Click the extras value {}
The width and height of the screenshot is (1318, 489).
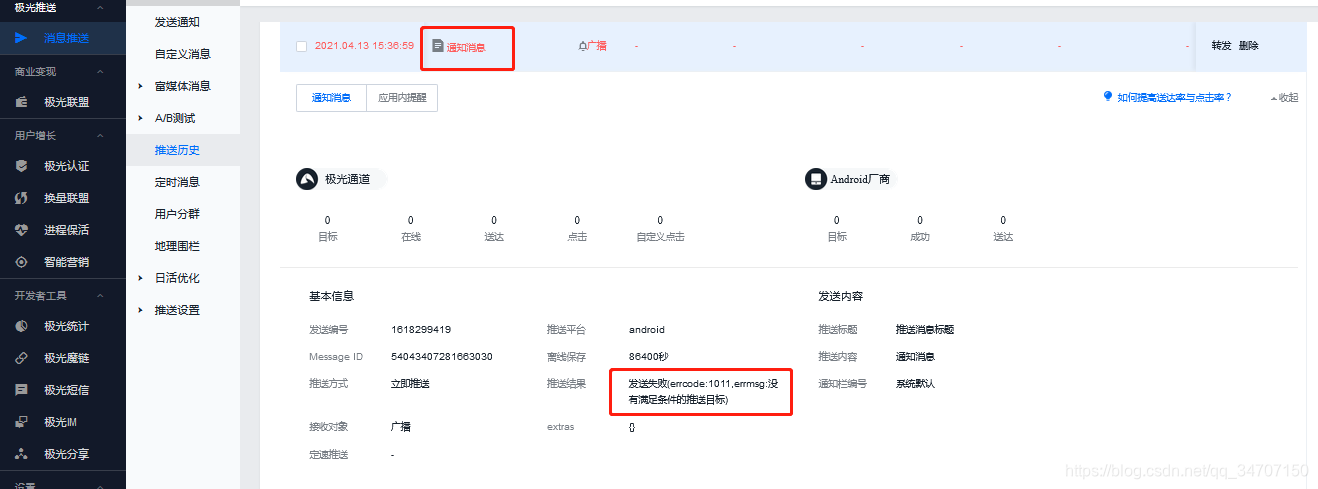tap(632, 427)
